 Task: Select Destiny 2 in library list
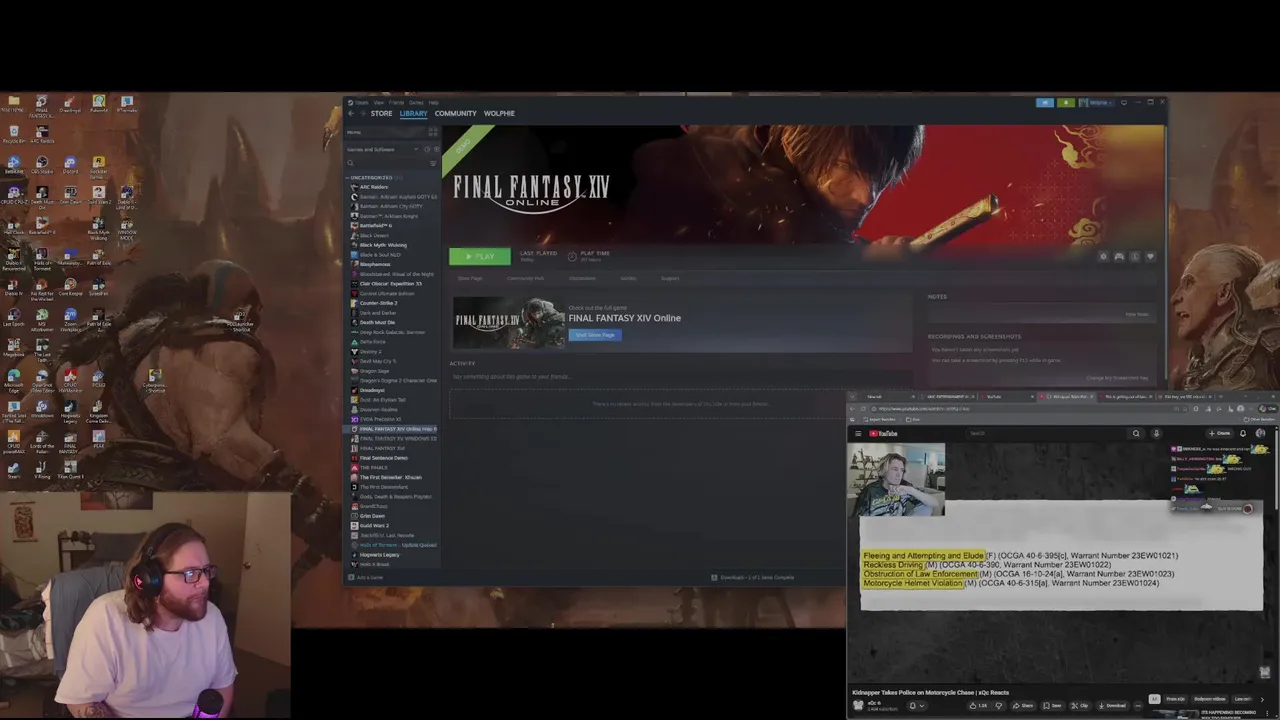(x=370, y=352)
